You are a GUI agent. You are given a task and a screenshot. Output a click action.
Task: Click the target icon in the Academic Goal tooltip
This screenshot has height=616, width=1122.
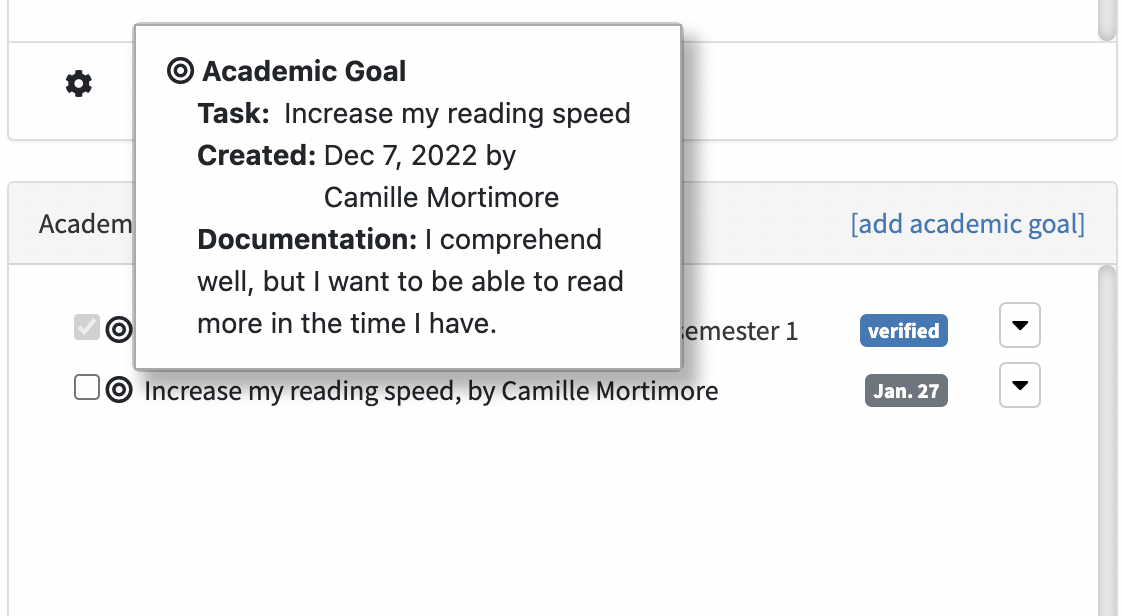click(x=181, y=71)
